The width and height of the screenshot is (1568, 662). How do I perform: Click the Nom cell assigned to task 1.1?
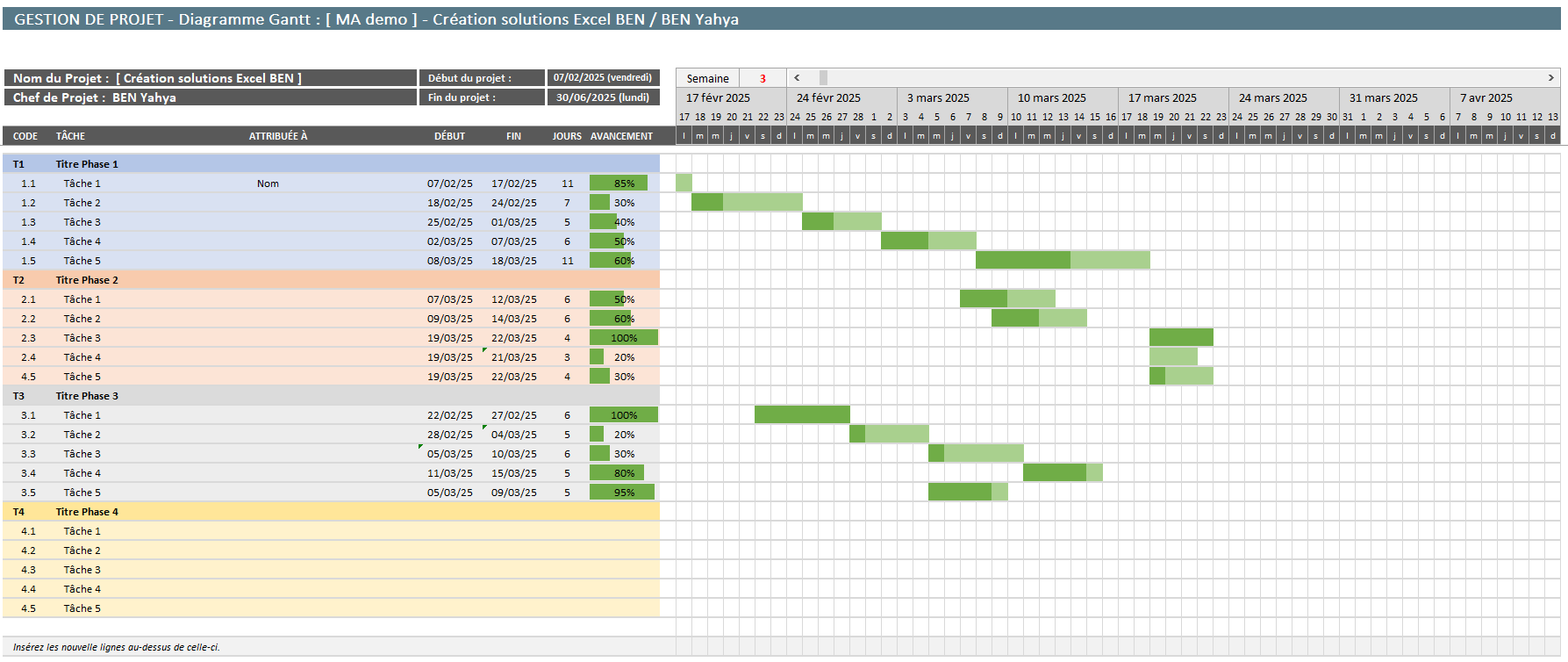click(268, 183)
